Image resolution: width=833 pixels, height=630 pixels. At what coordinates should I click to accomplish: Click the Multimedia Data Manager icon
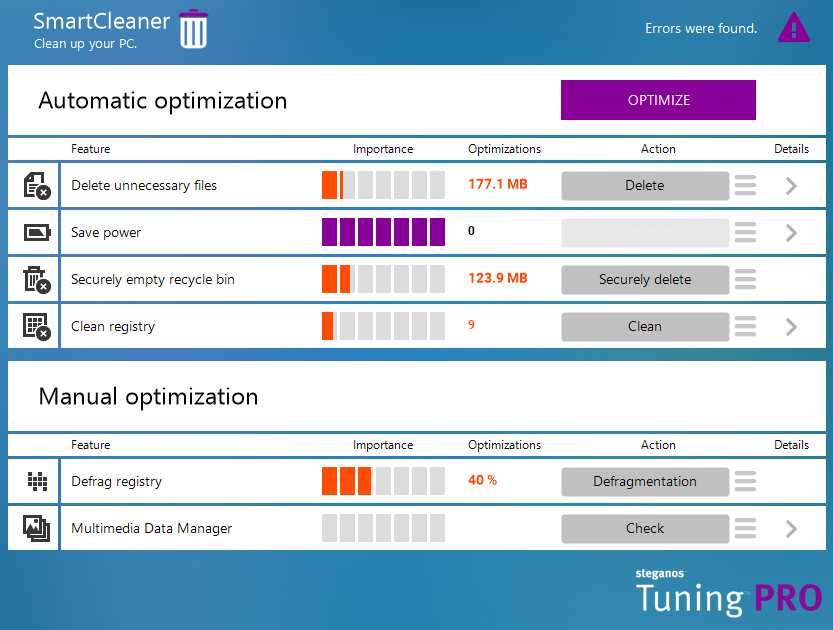[x=36, y=528]
